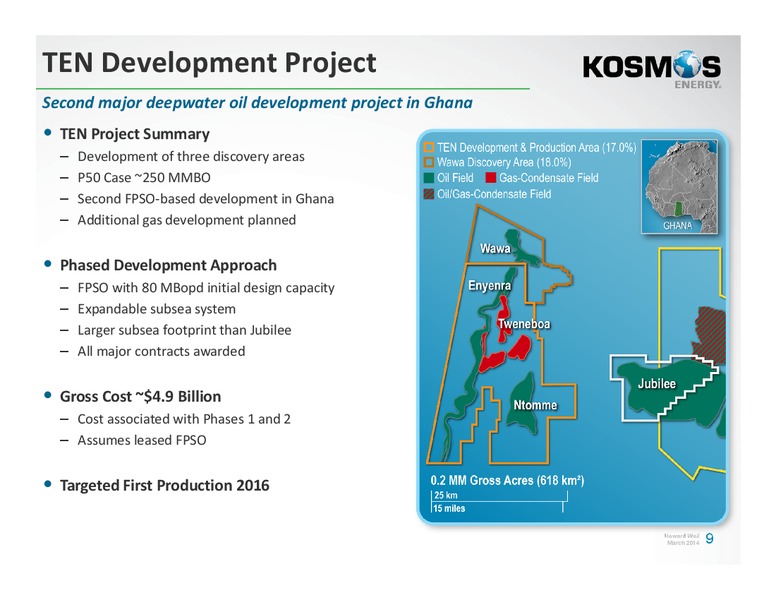Image resolution: width=776 pixels, height=600 pixels.
Task: Click the hatched Oil/Gas-Condensate Field legend swatch
Action: [429, 194]
